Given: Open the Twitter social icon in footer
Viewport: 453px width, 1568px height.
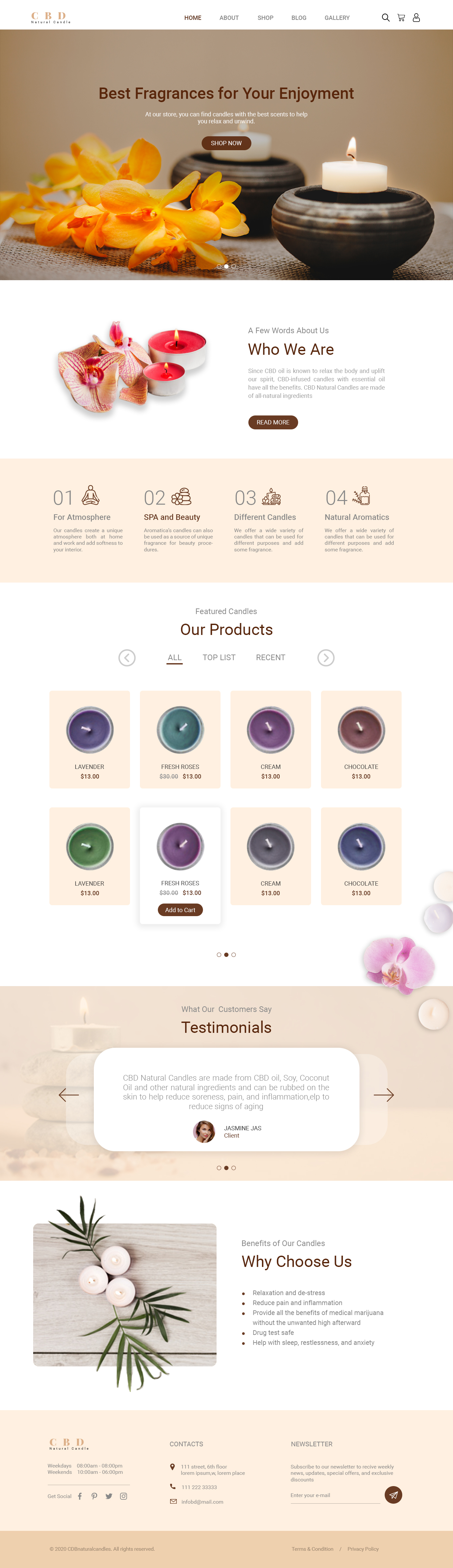Looking at the screenshot, I should tap(109, 1496).
